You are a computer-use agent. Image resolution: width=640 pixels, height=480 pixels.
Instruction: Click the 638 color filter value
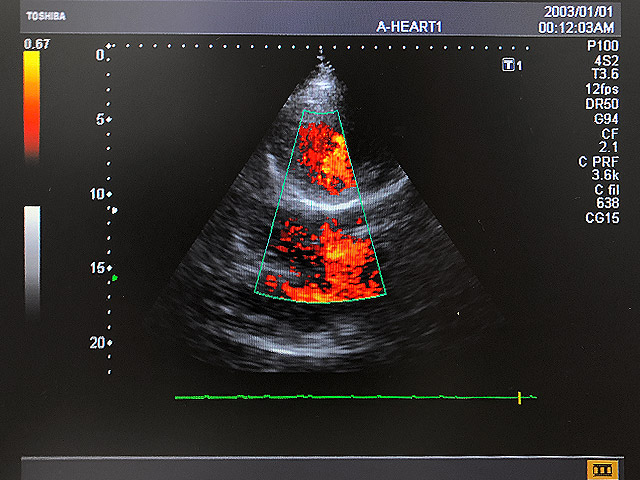pos(607,203)
